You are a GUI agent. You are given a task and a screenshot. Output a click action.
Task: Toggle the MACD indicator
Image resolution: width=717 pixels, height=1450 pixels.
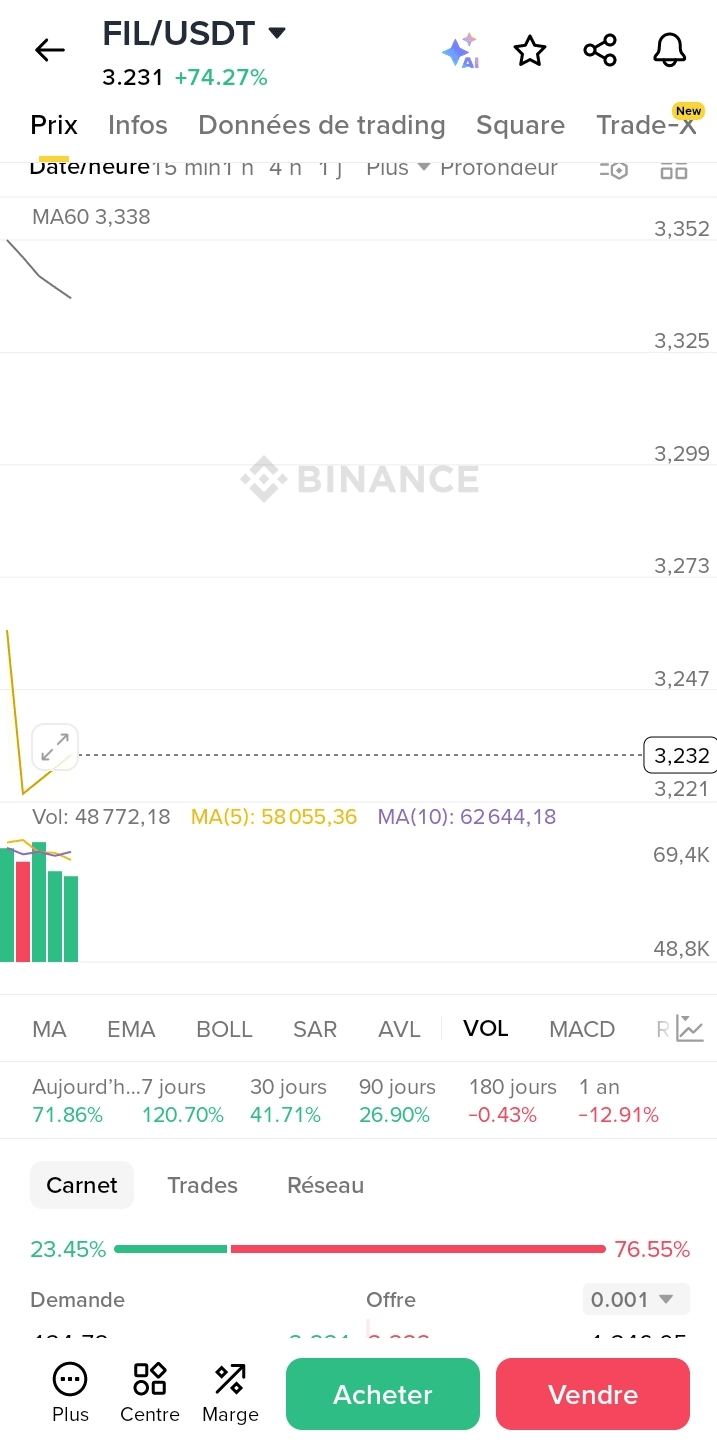pyautogui.click(x=582, y=1029)
